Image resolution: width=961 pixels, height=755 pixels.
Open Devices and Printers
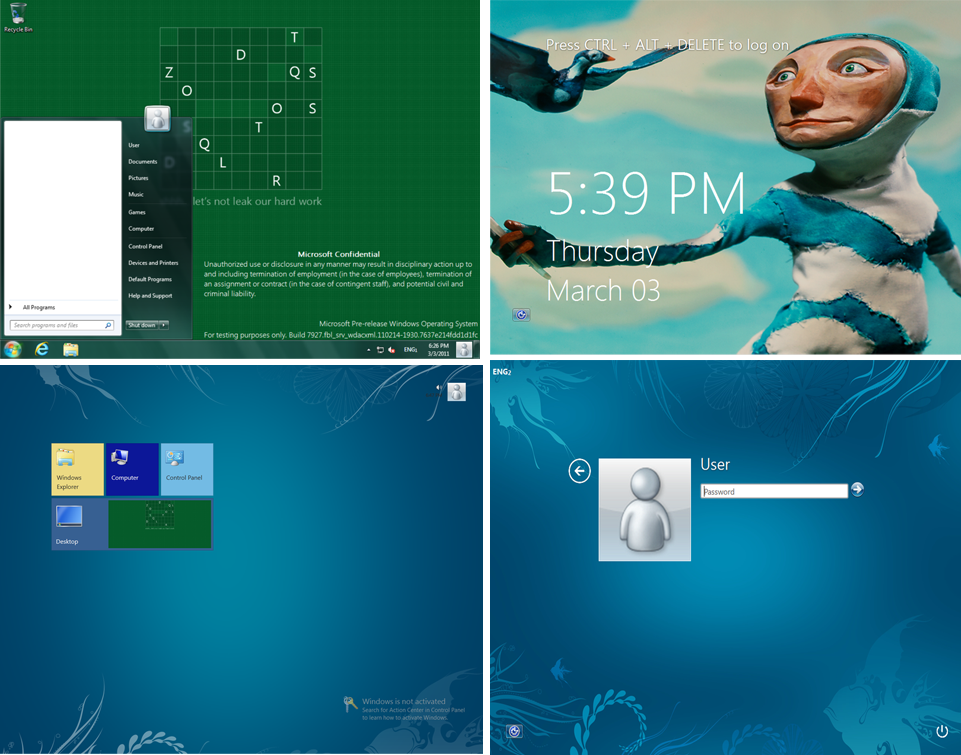point(153,263)
